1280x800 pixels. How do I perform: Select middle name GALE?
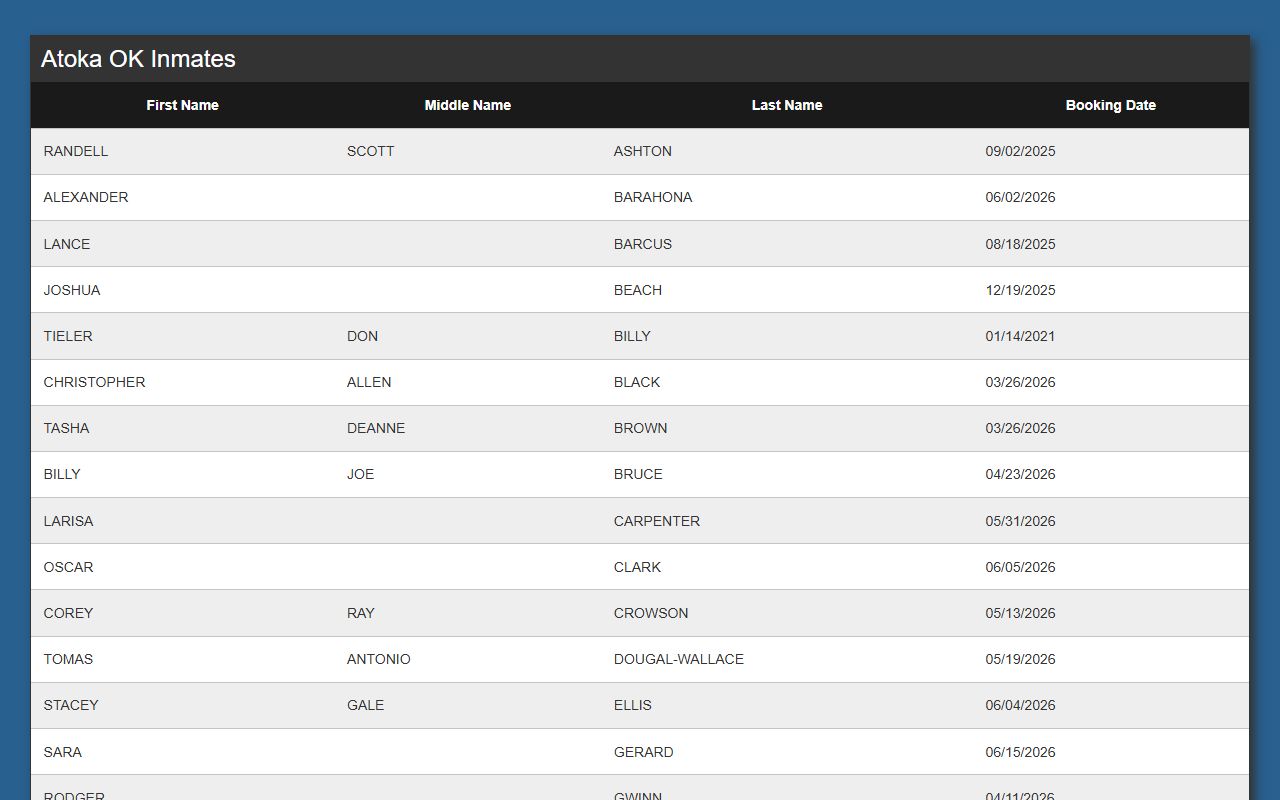(366, 705)
